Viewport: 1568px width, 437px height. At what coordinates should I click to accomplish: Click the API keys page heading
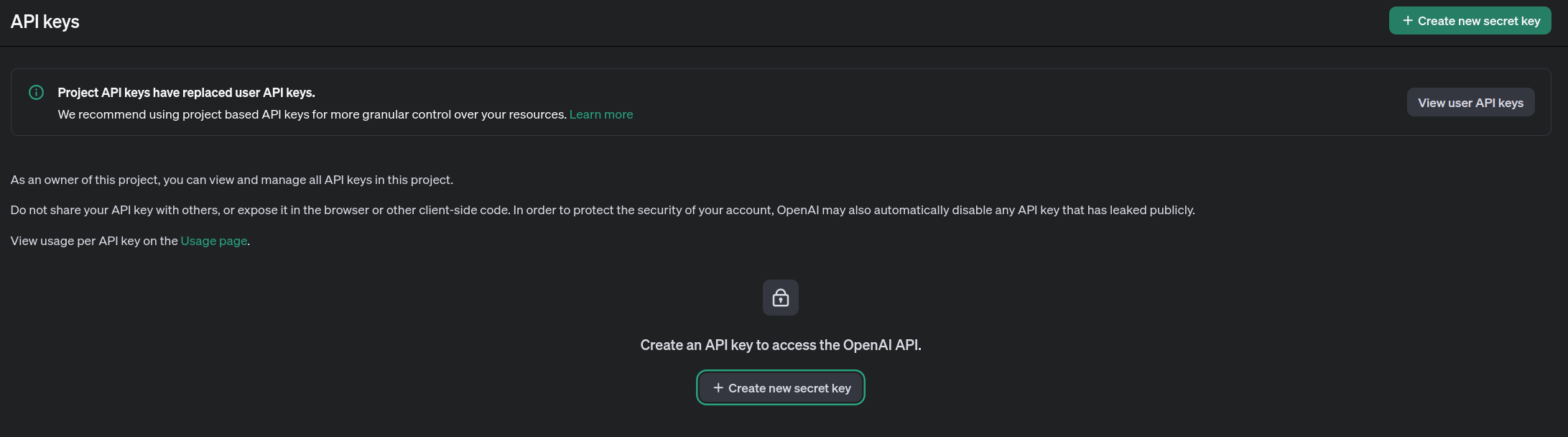coord(45,22)
